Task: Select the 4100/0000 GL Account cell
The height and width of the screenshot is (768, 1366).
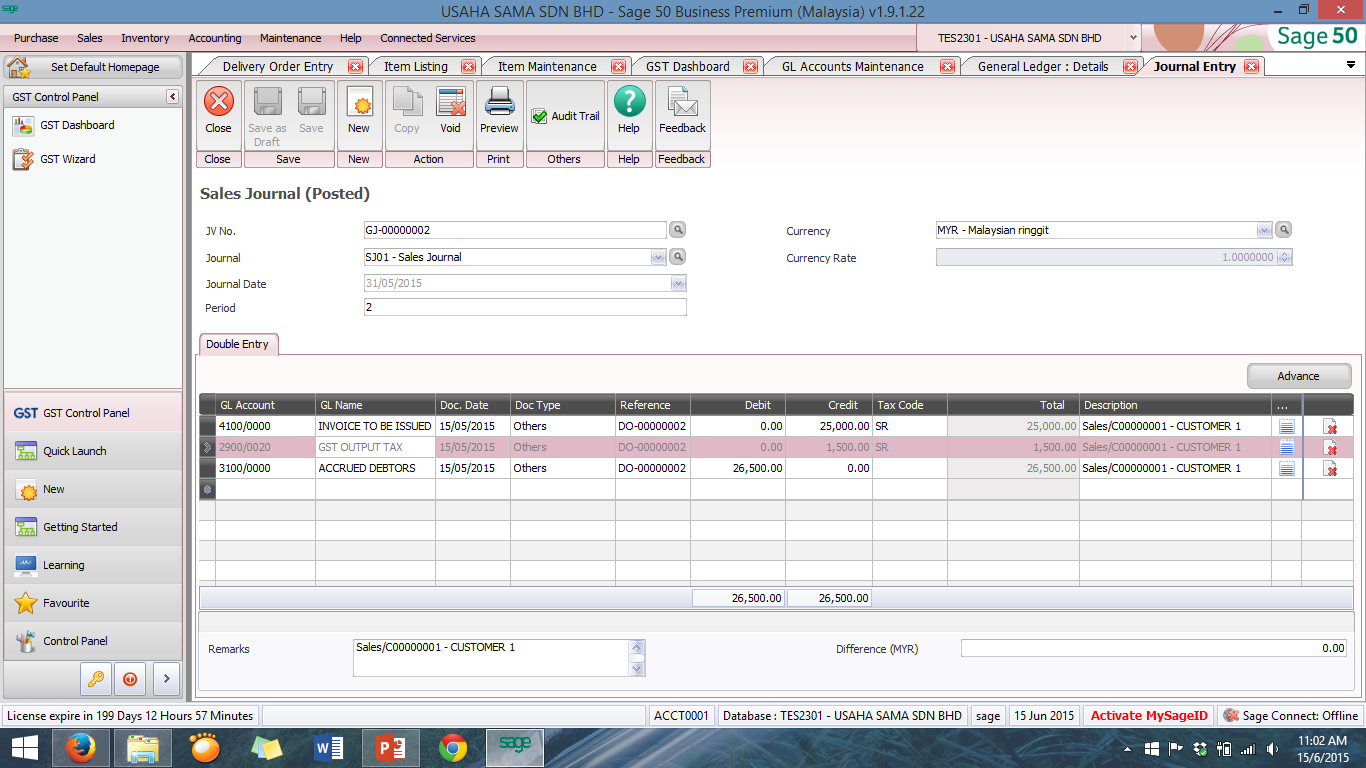Action: coord(265,426)
